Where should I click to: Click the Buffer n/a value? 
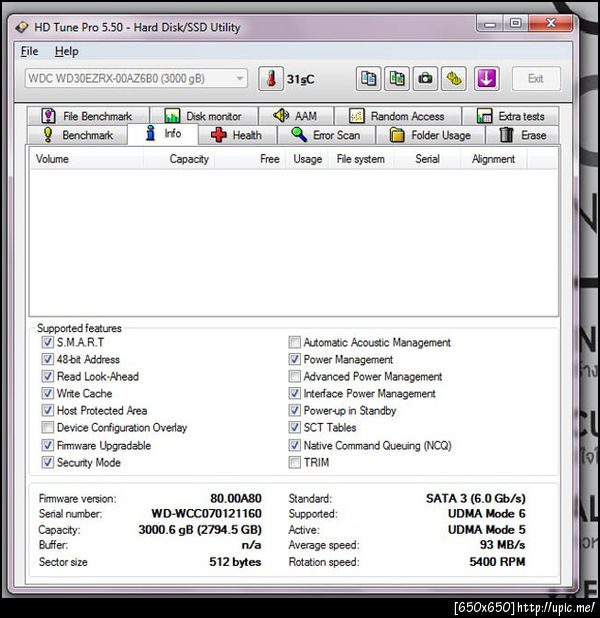(x=252, y=545)
